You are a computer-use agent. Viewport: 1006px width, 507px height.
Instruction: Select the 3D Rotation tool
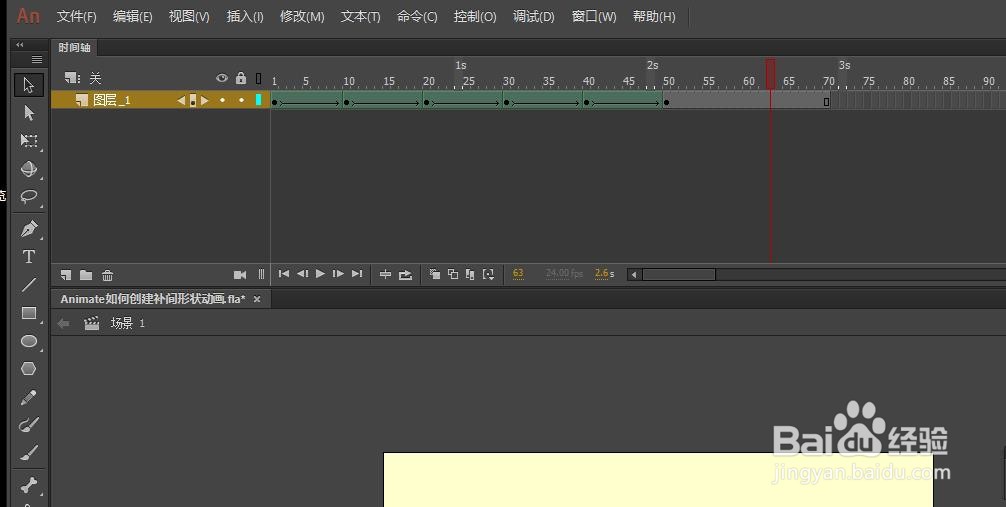point(29,169)
